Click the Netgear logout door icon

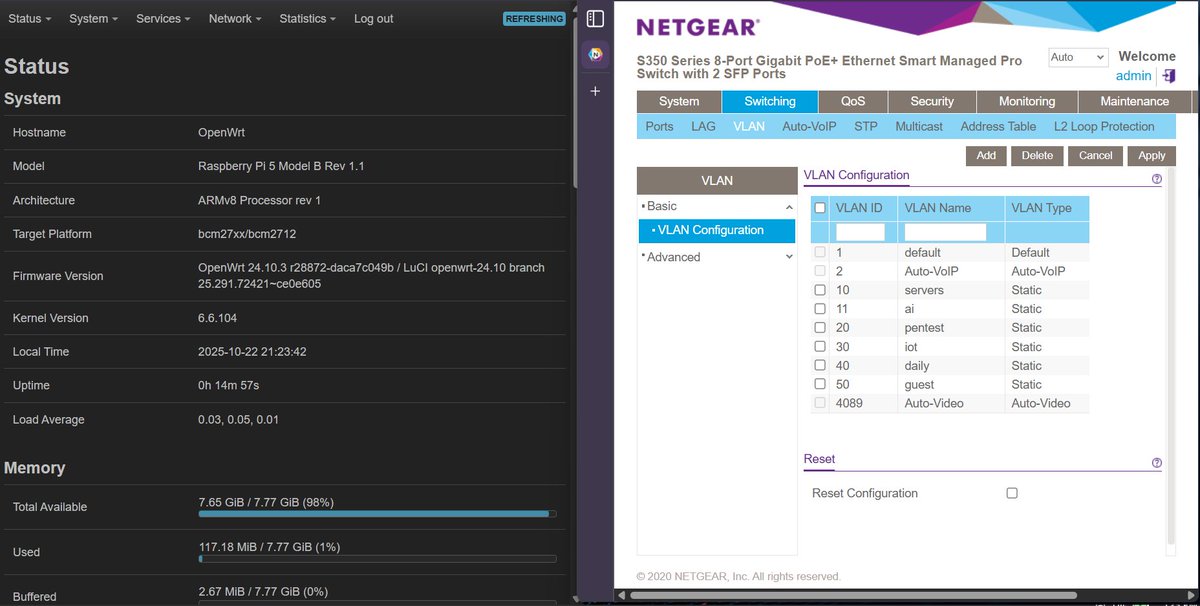tap(1169, 76)
